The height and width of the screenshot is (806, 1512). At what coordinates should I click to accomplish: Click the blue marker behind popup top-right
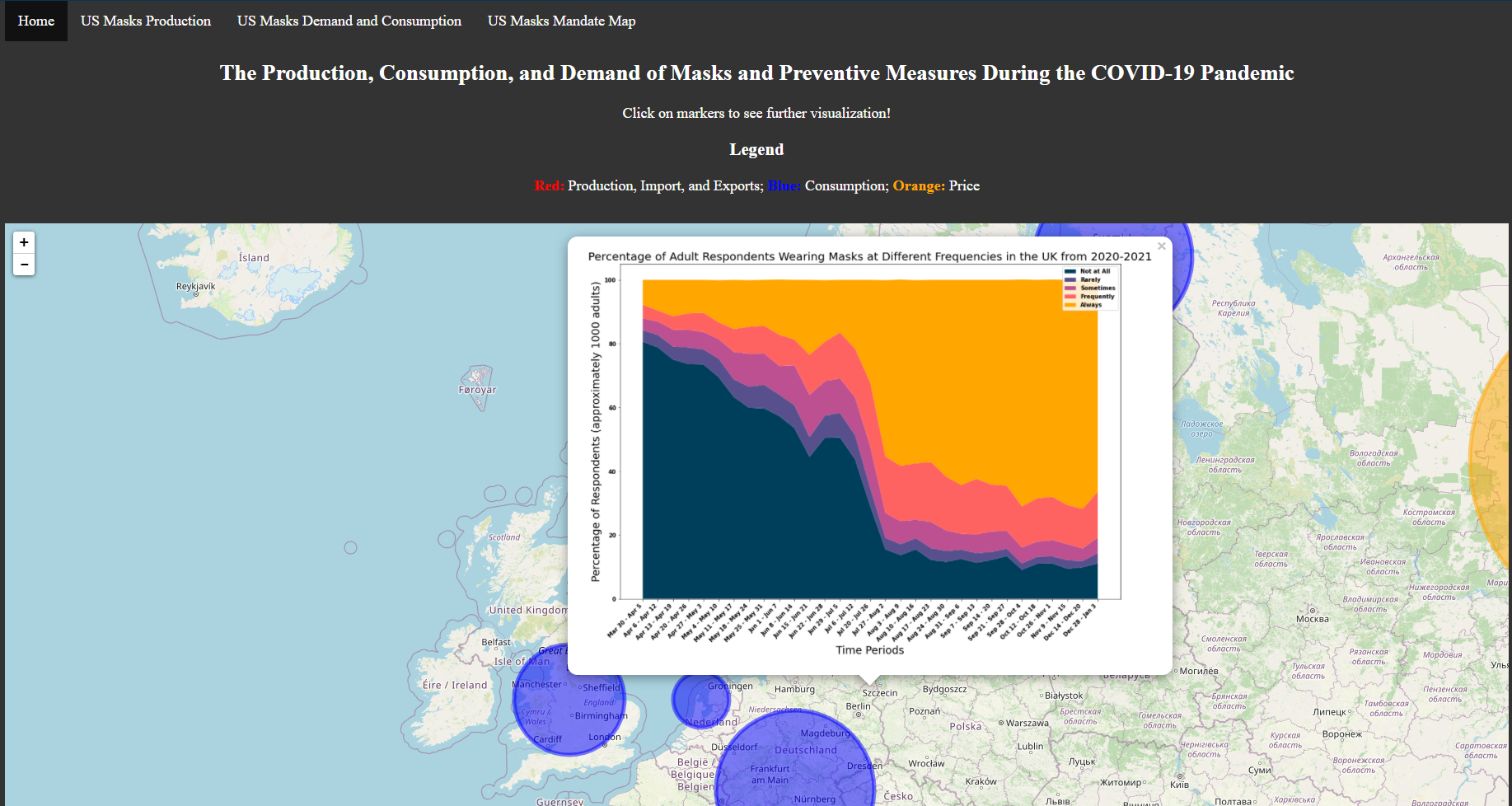coord(1182,264)
